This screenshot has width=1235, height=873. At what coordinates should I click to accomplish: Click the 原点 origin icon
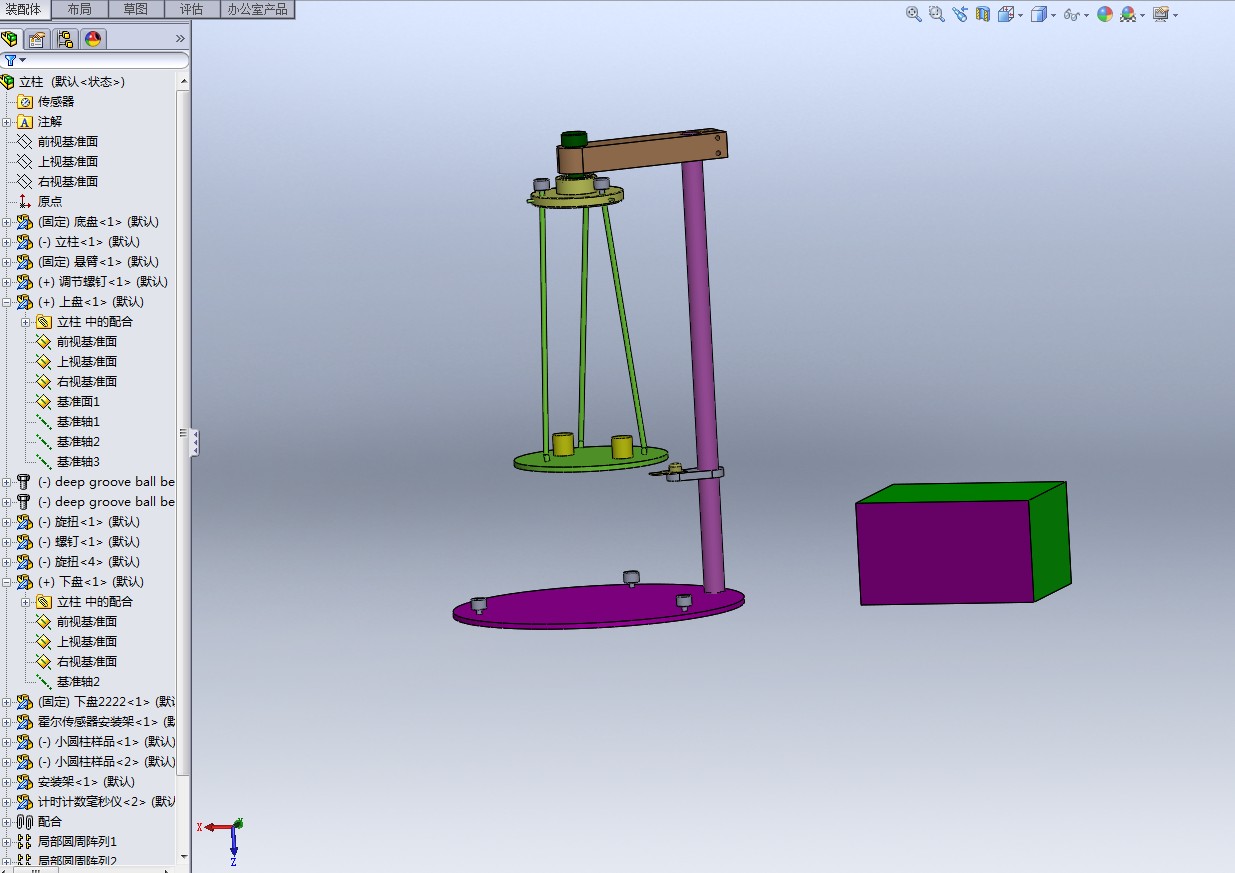coord(25,201)
